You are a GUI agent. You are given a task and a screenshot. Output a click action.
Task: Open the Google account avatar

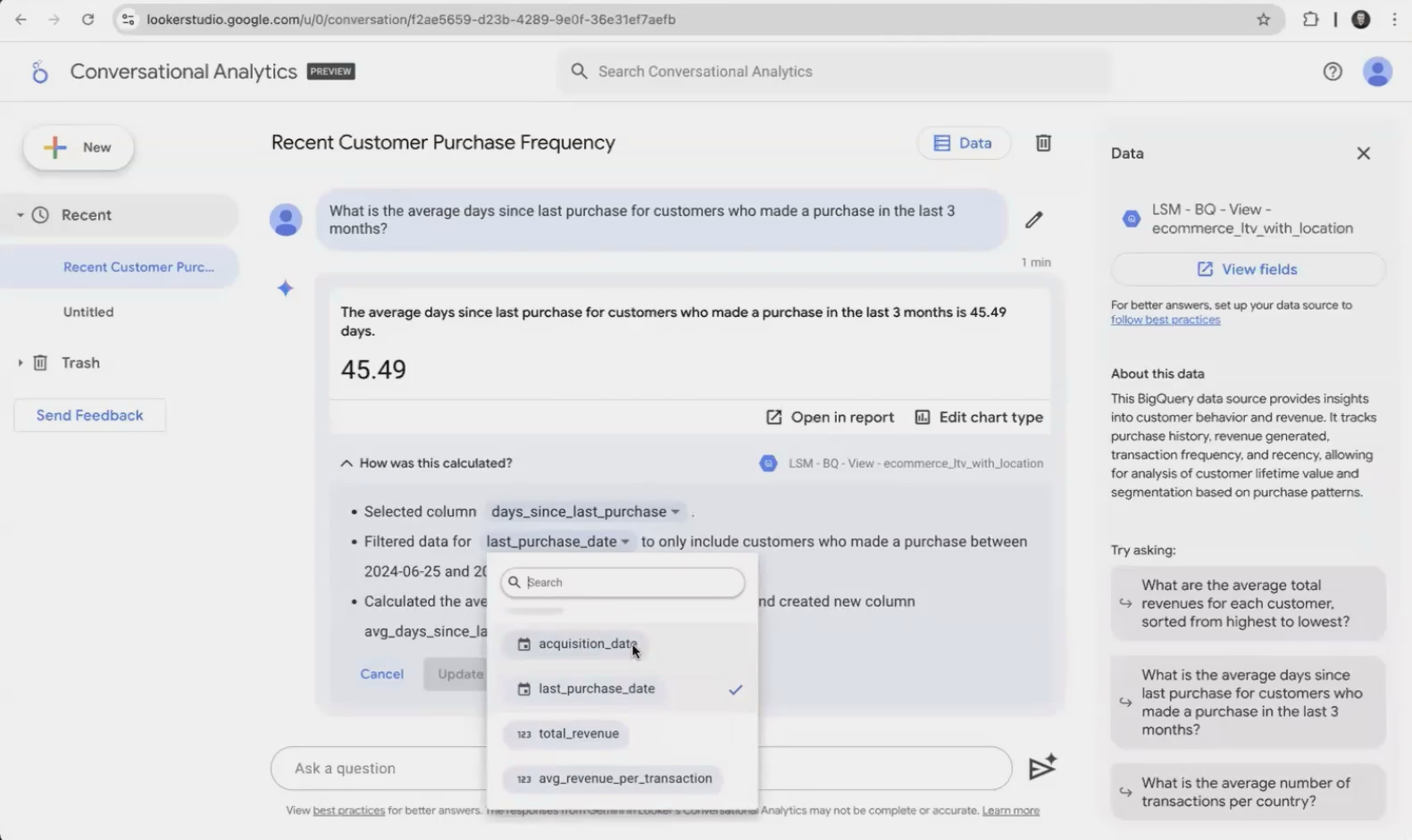coord(1377,71)
